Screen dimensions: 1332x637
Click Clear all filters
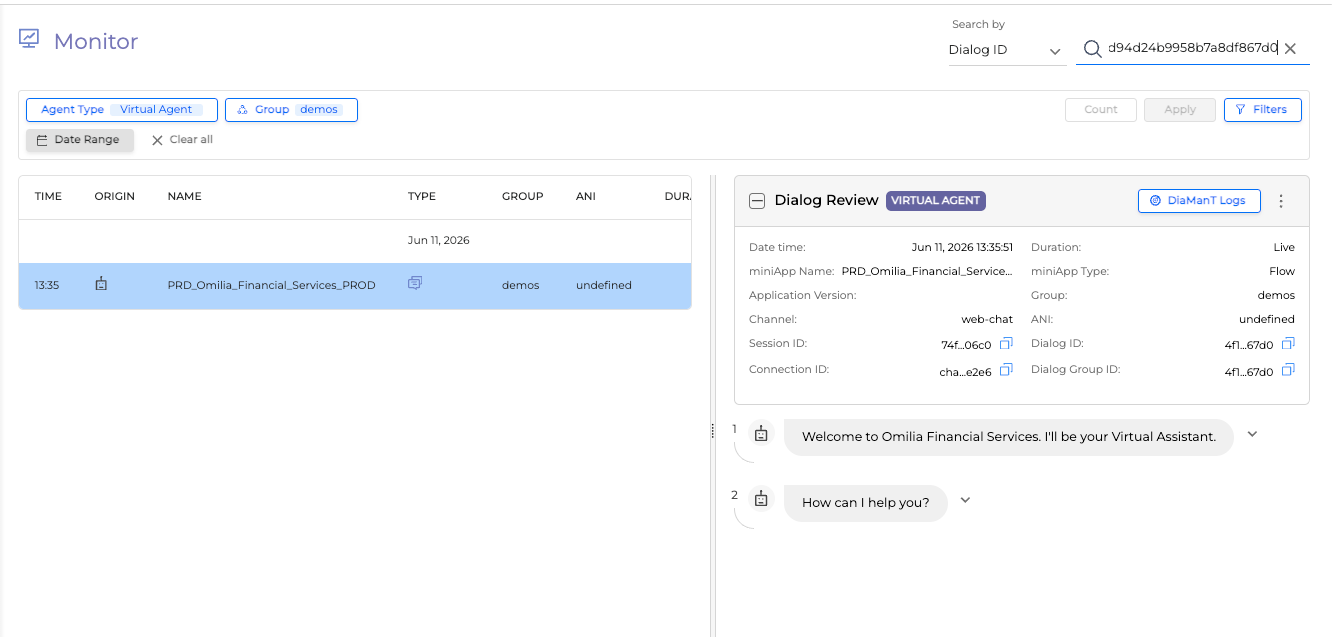point(182,140)
